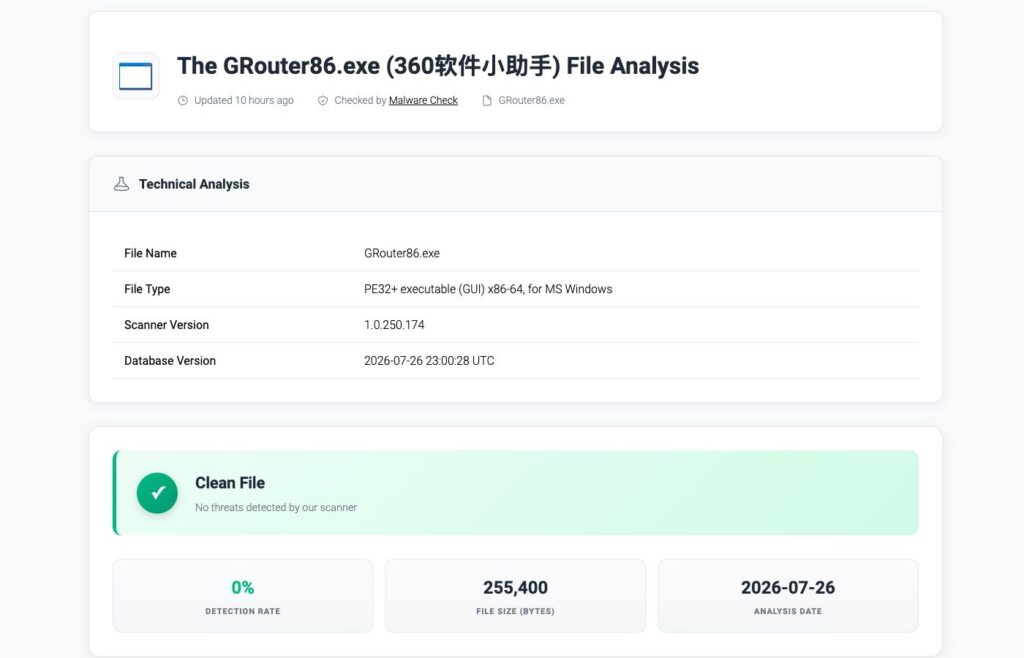Click 'No threats detected by our scanner'
Image resolution: width=1024 pixels, height=658 pixels.
tap(276, 507)
